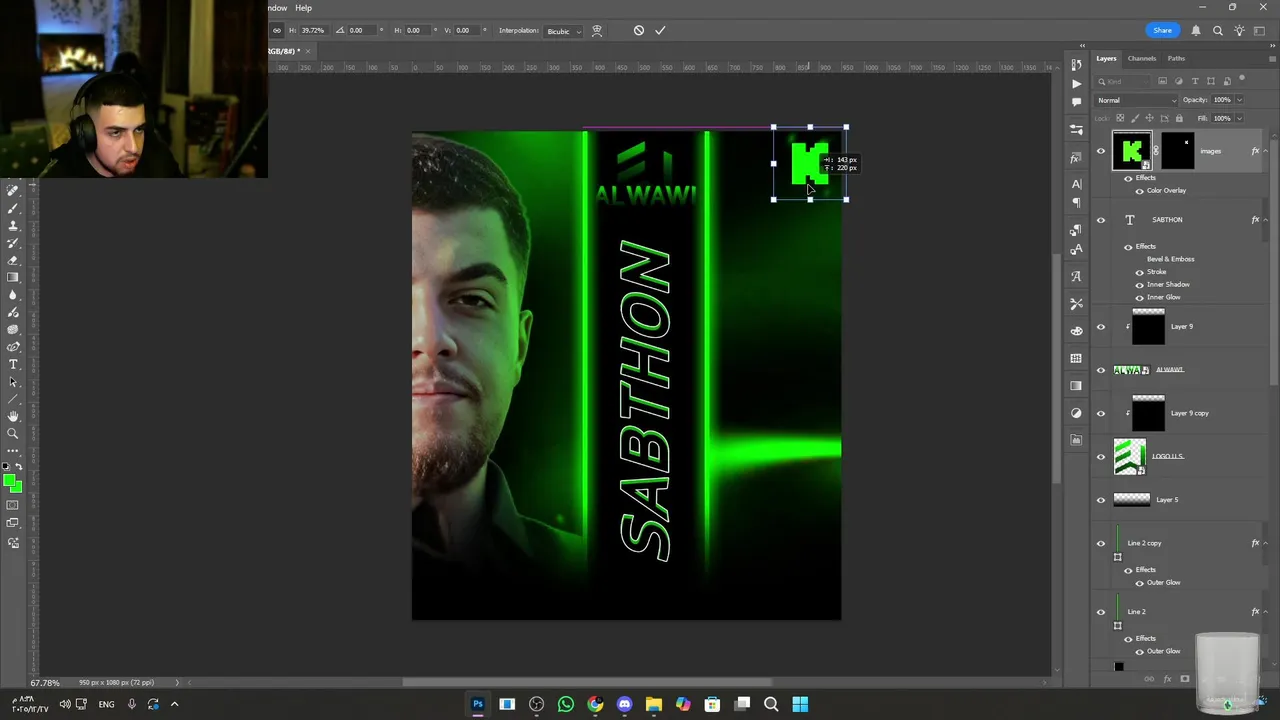Click the images layer thumbnail

click(1132, 151)
